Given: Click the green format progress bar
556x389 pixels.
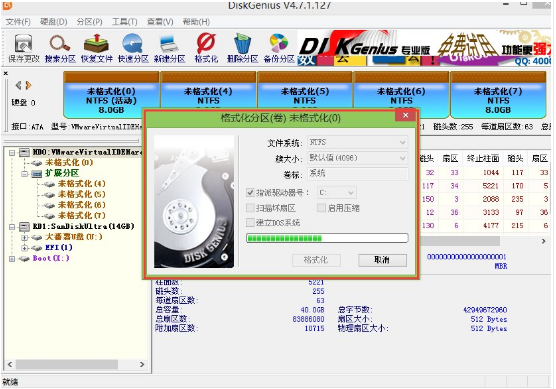Looking at the screenshot, I should (327, 238).
